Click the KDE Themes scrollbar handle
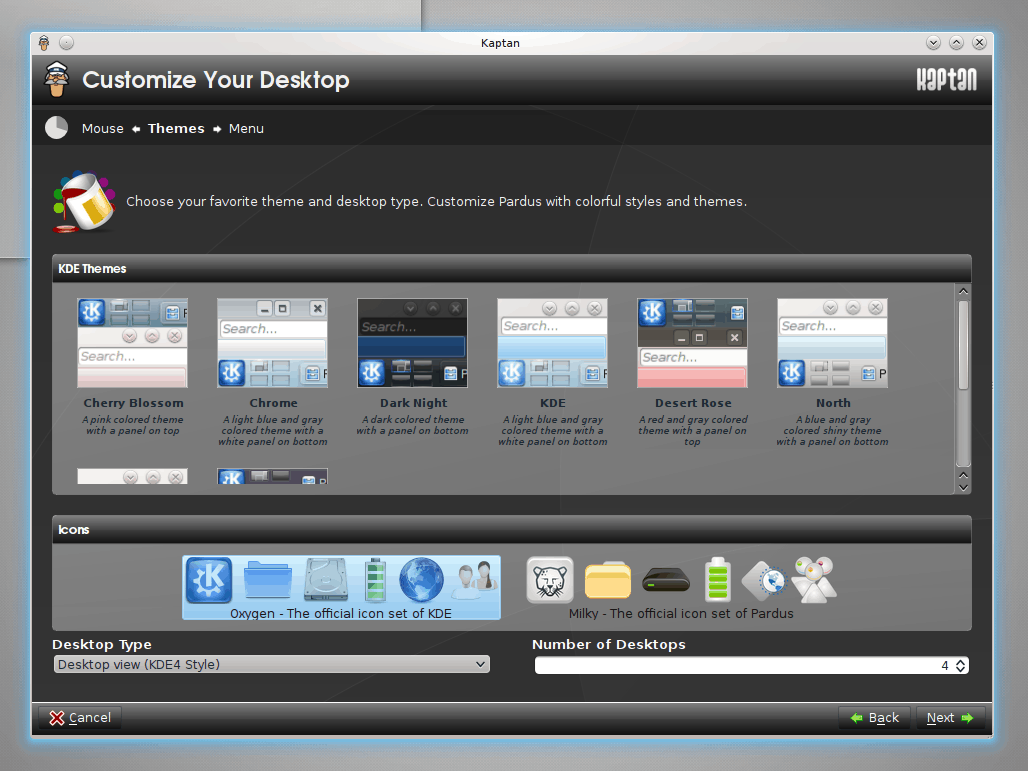Viewport: 1028px width, 771px height. 963,346
